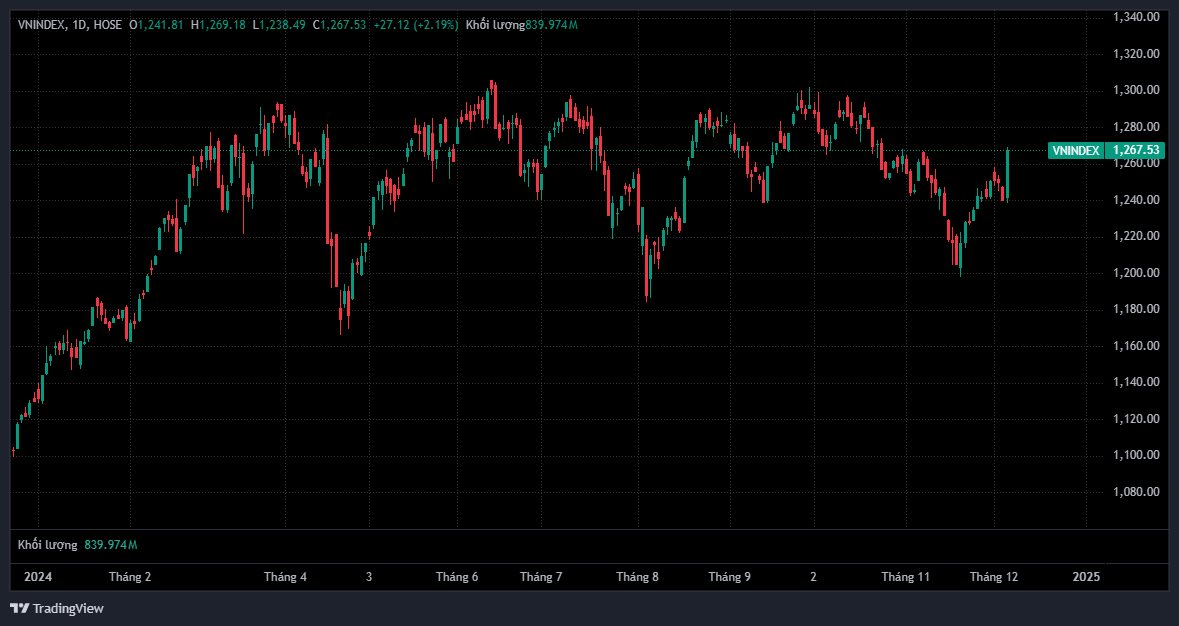The width and height of the screenshot is (1179, 626).
Task: Select the Khối lượng indicator in the volume pane
Action: 47,545
